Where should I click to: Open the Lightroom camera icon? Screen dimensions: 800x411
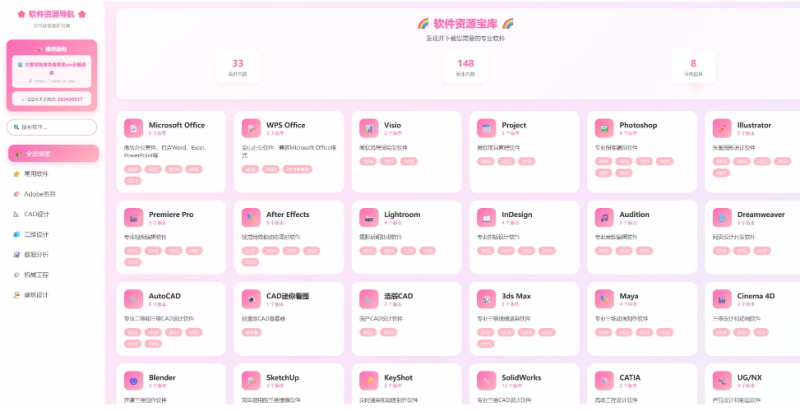click(x=369, y=218)
